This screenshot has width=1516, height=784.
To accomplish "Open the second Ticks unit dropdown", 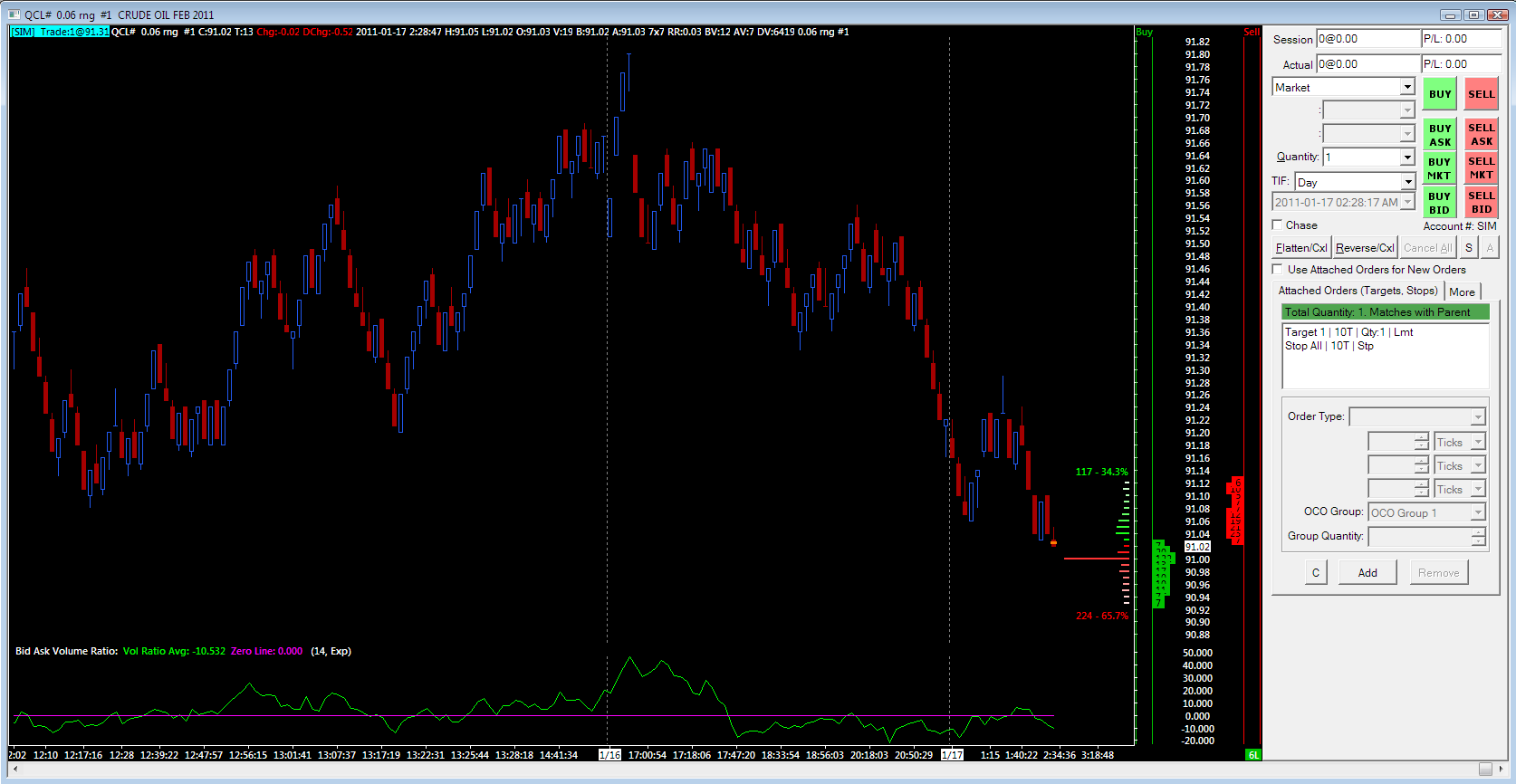I will (x=1478, y=465).
